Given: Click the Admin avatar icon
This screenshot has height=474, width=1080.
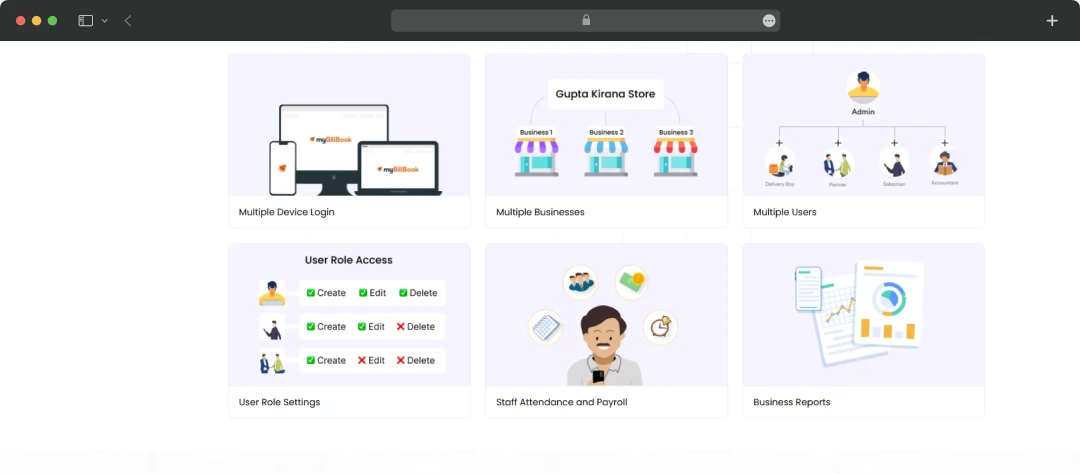Looking at the screenshot, I should click(863, 87).
